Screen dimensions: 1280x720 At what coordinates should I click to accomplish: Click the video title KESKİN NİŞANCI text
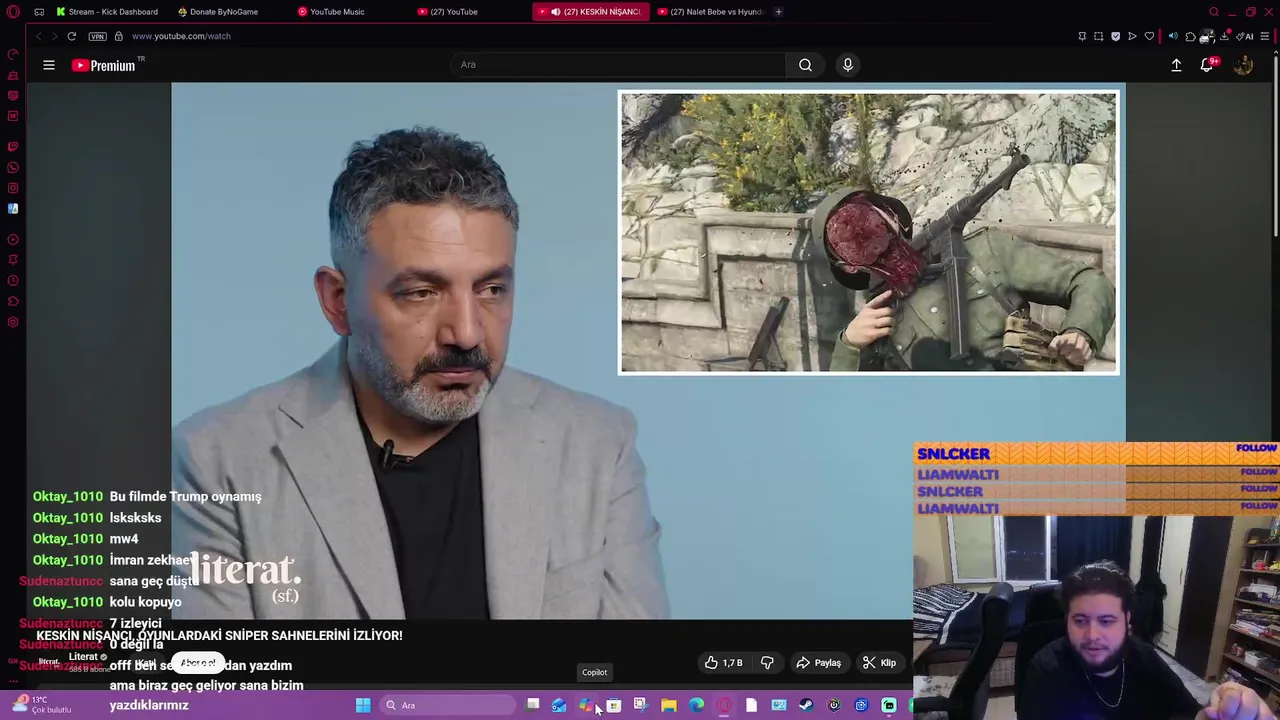point(220,635)
